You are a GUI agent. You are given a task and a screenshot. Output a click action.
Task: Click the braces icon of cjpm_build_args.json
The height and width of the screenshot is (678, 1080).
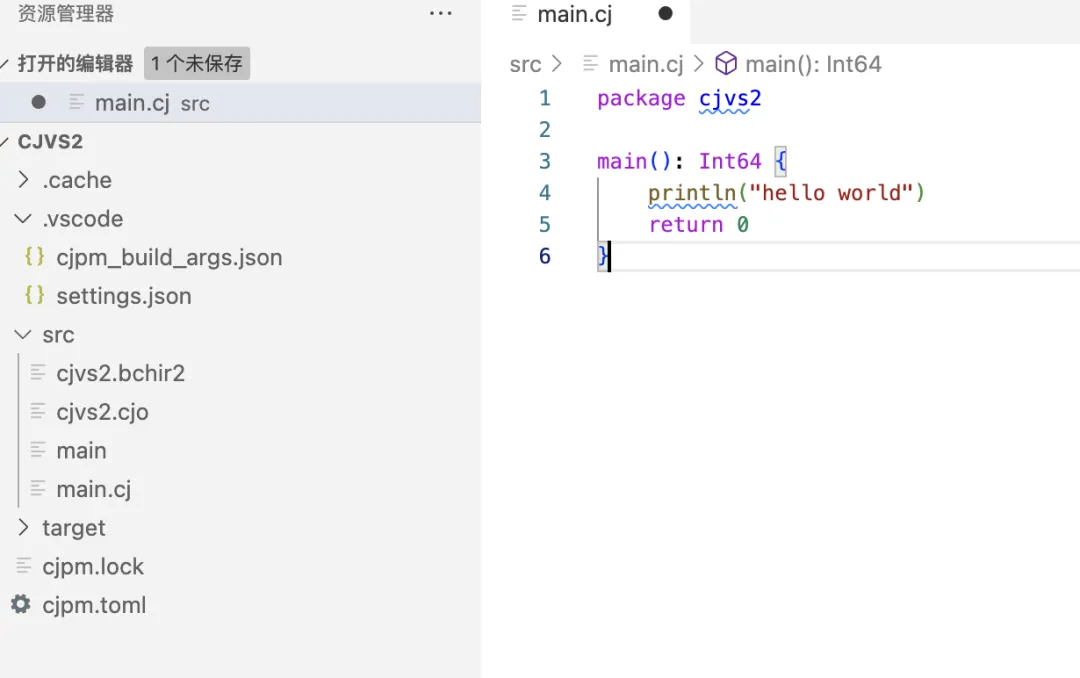pyautogui.click(x=35, y=257)
